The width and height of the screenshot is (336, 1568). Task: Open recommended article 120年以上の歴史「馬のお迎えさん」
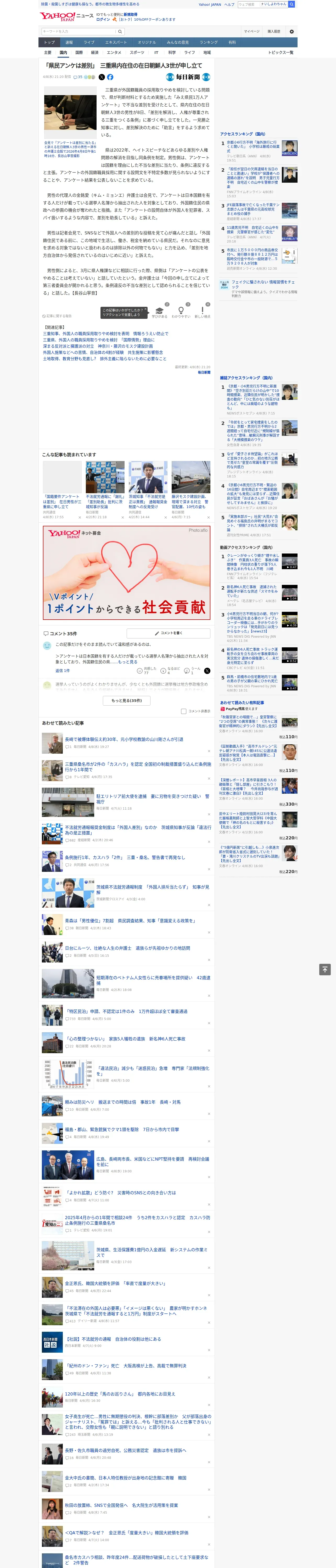click(120, 1393)
